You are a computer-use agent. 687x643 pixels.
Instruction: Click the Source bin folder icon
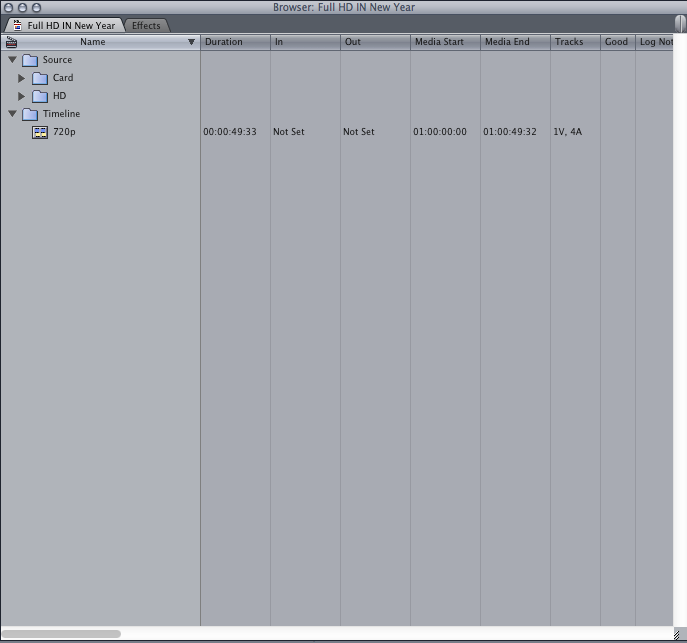pyautogui.click(x=30, y=60)
